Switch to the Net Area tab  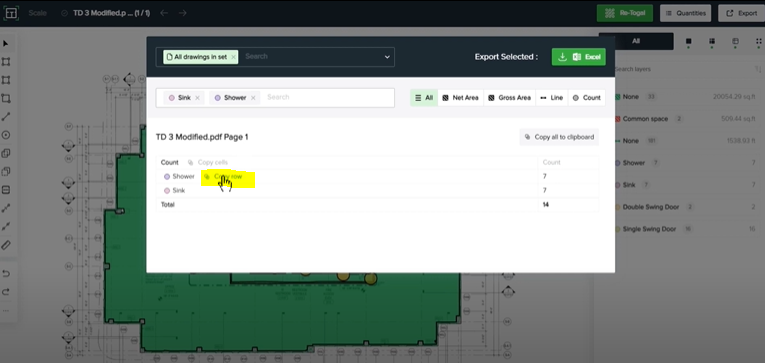(x=460, y=98)
